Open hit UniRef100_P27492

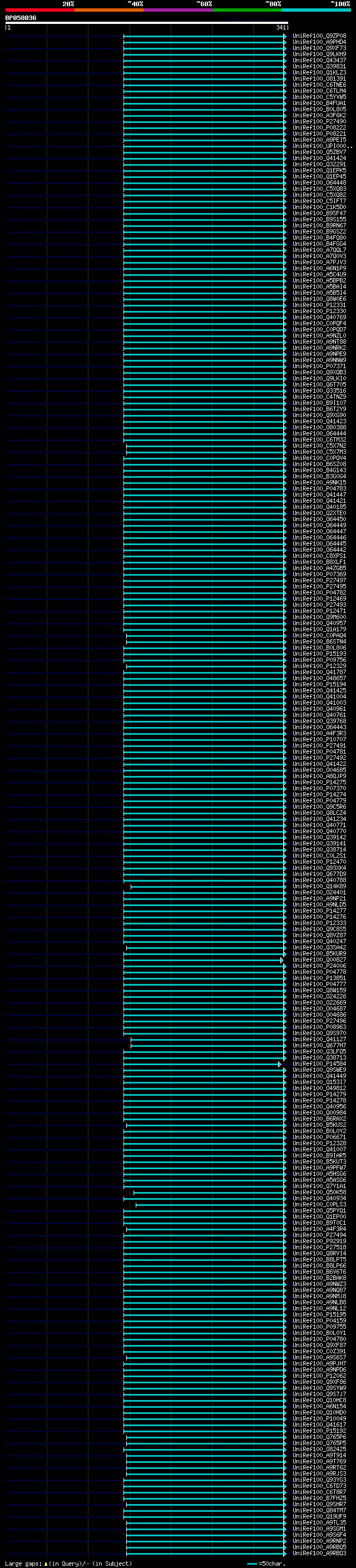319,758
